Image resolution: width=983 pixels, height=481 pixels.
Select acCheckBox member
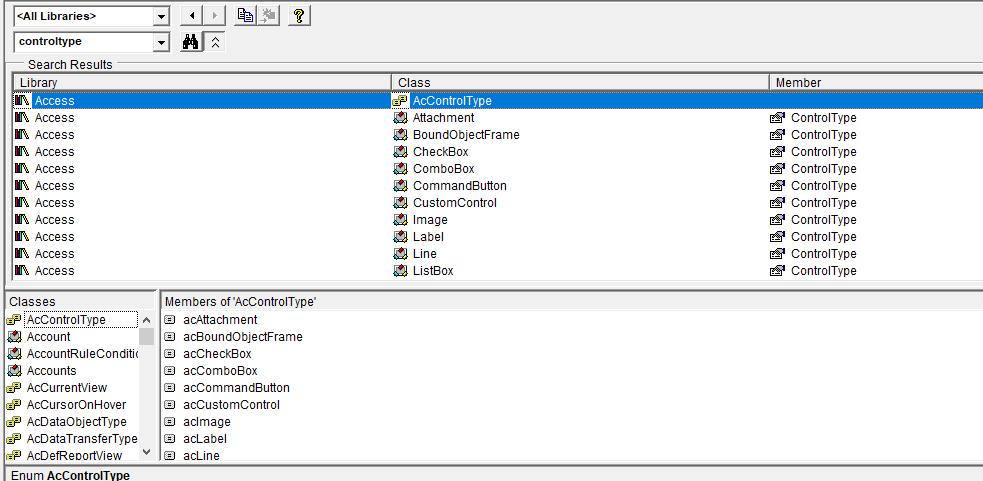point(217,354)
